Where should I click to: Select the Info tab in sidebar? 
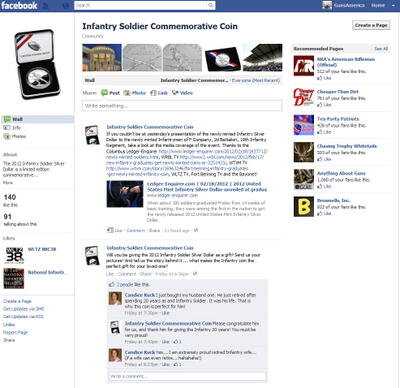(x=17, y=128)
